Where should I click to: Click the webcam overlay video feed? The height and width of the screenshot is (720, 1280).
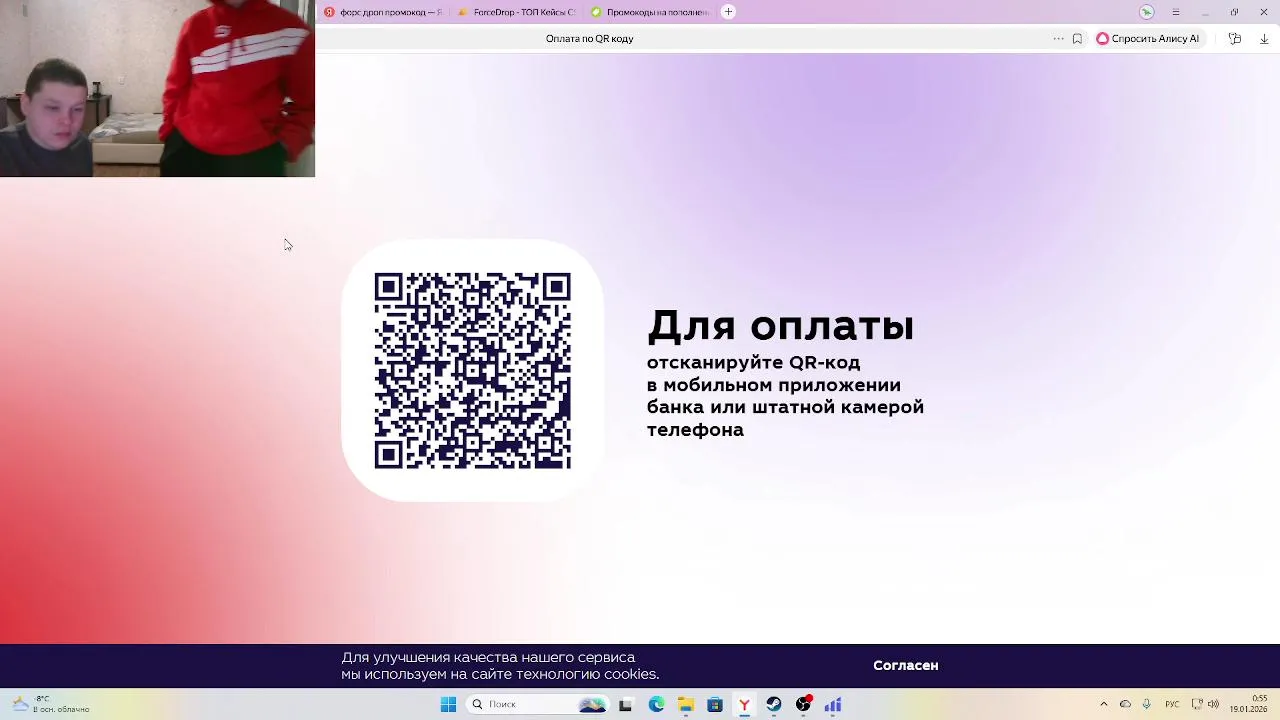tap(157, 88)
